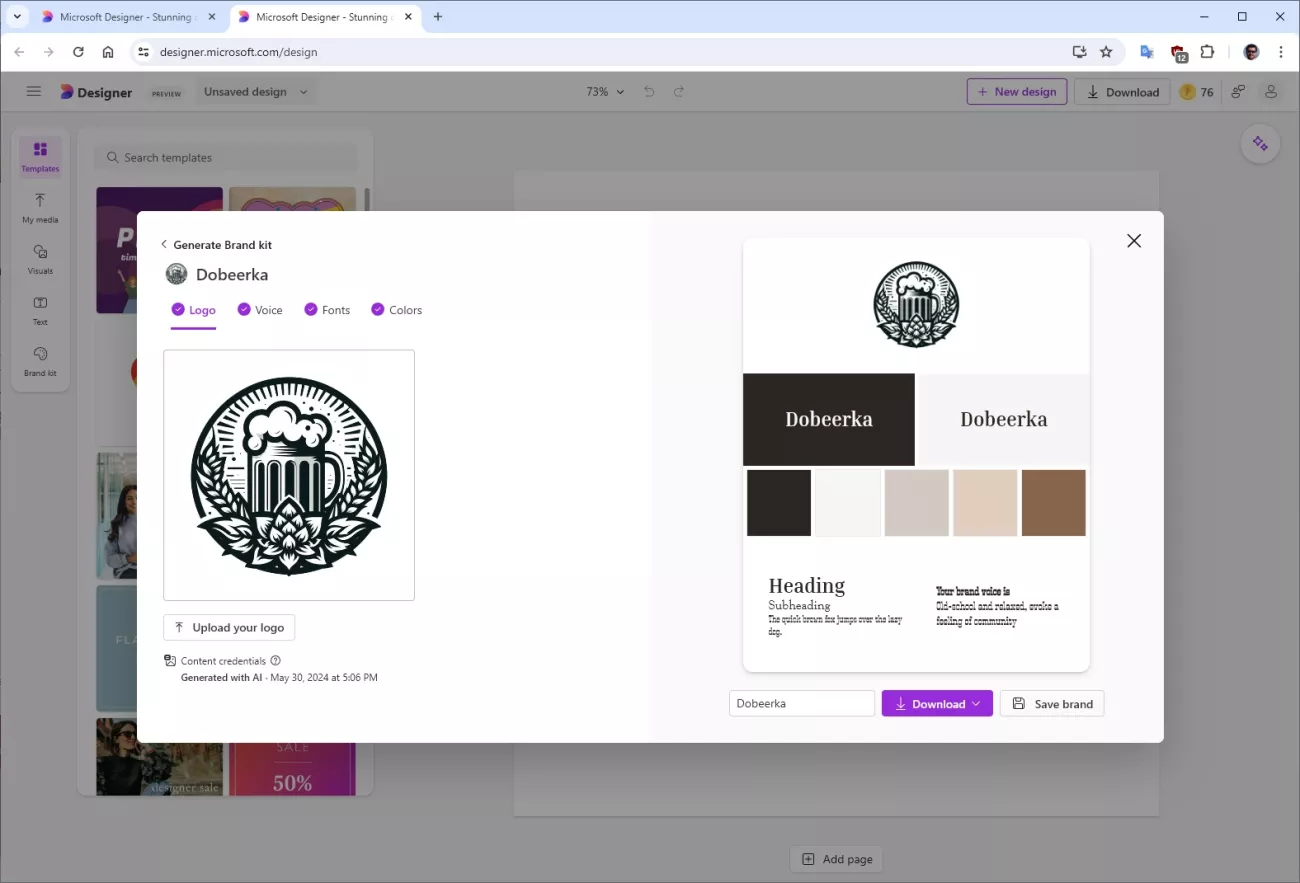The height and width of the screenshot is (883, 1300).
Task: Switch to the Fonts tab
Action: (x=327, y=310)
